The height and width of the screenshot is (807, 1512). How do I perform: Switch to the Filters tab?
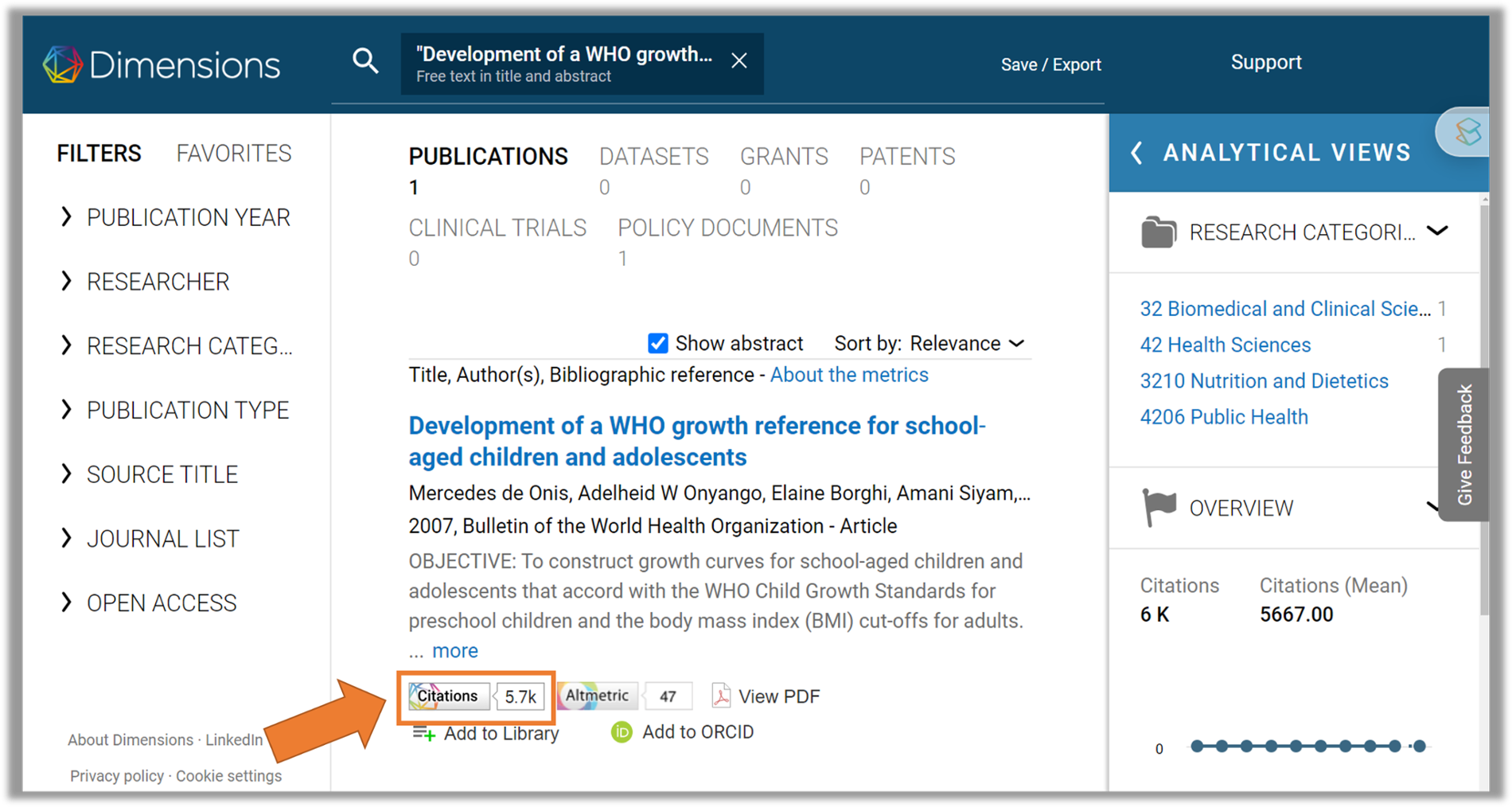click(x=99, y=154)
